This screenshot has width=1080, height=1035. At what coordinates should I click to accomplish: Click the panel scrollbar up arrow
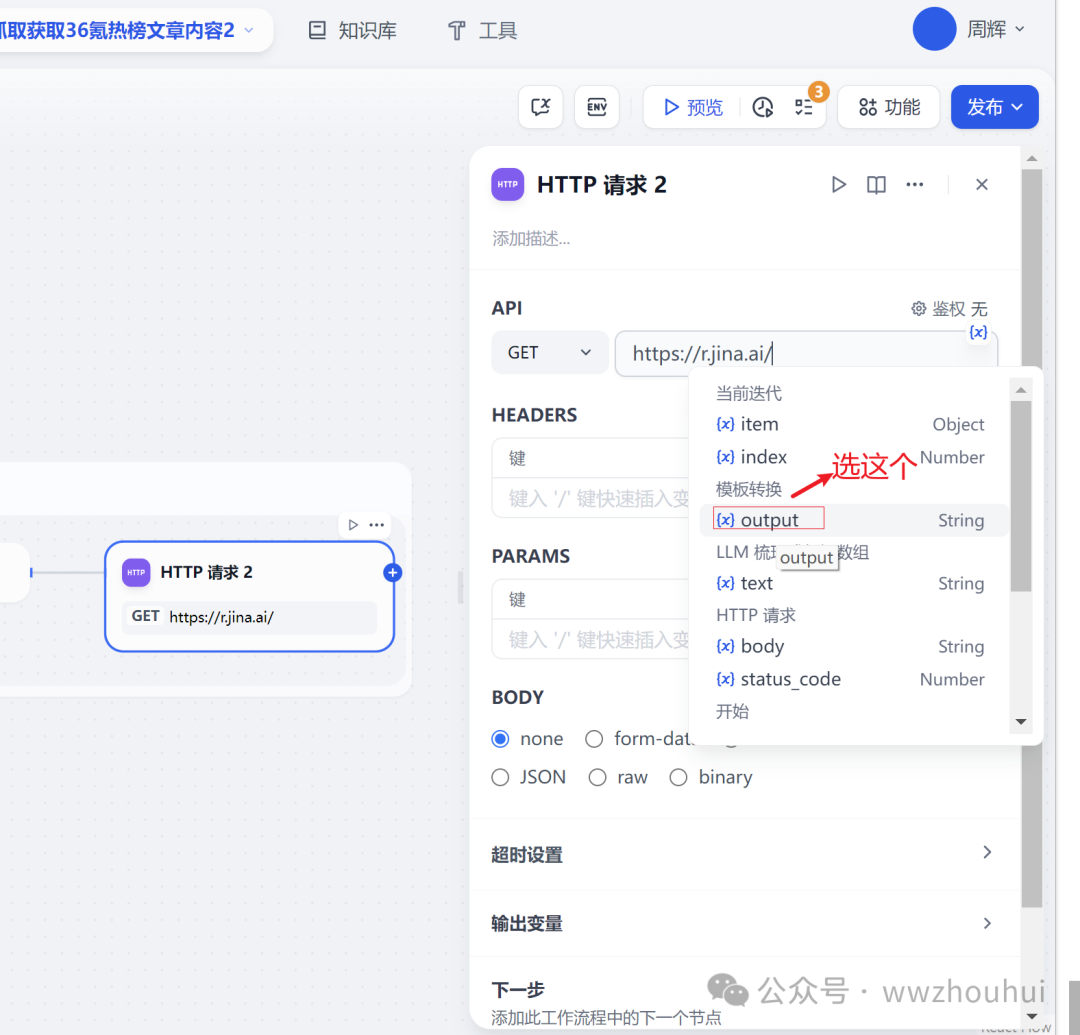(1032, 158)
